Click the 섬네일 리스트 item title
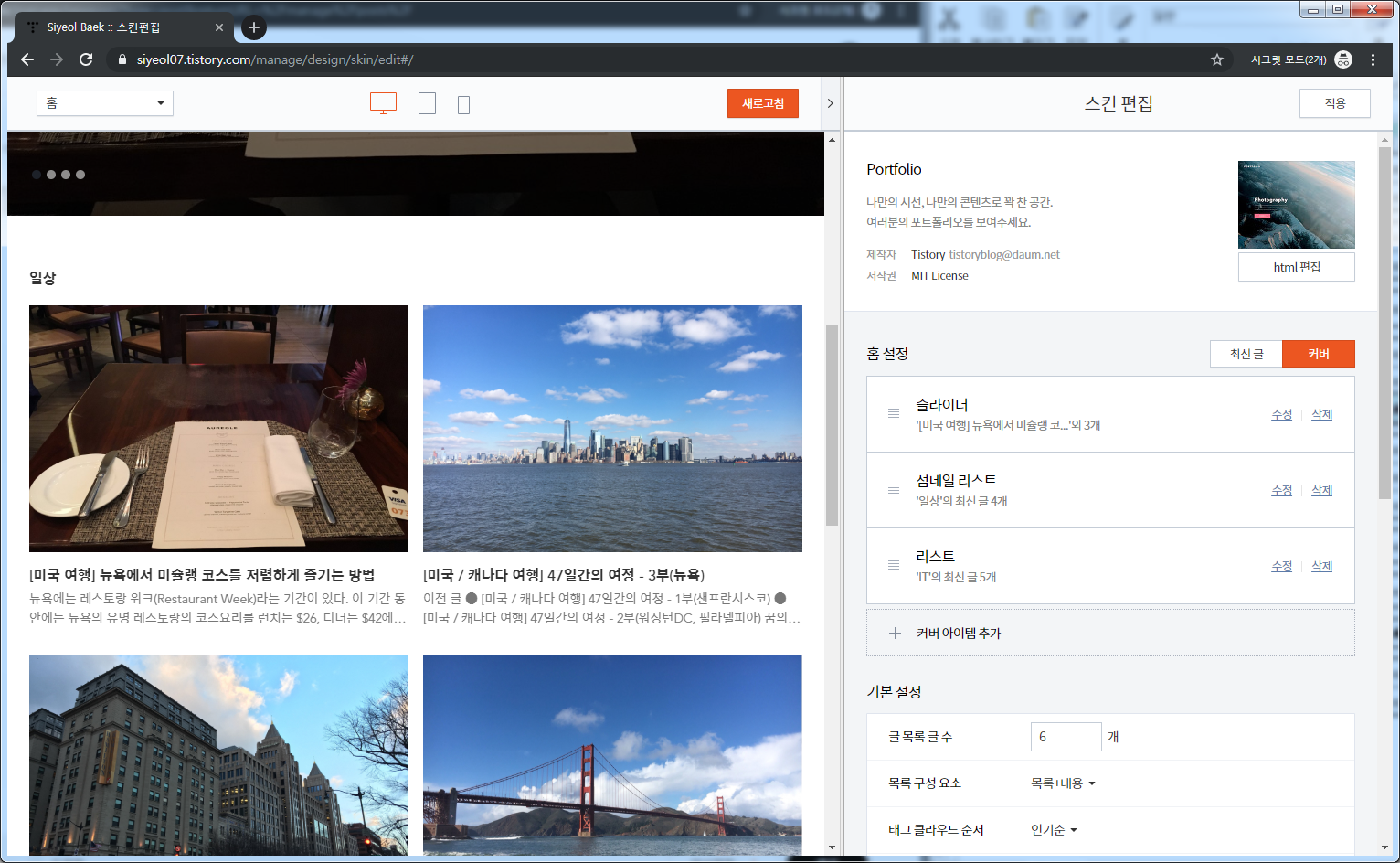This screenshot has width=1400, height=863. [957, 480]
